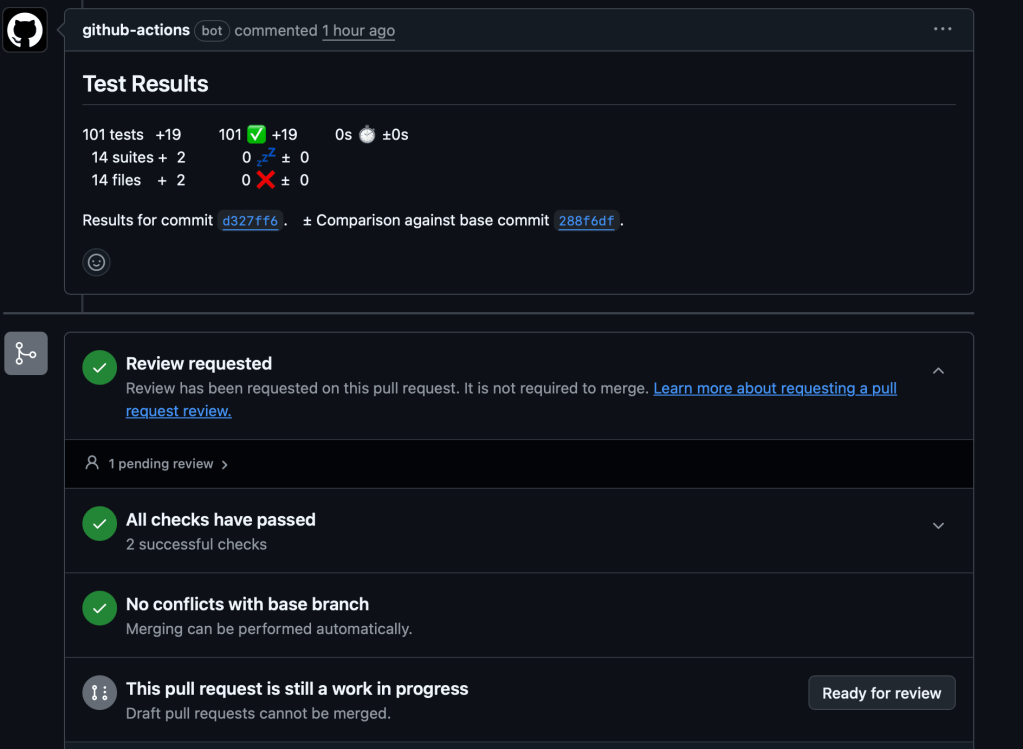Click the person icon next to pending review

[92, 463]
